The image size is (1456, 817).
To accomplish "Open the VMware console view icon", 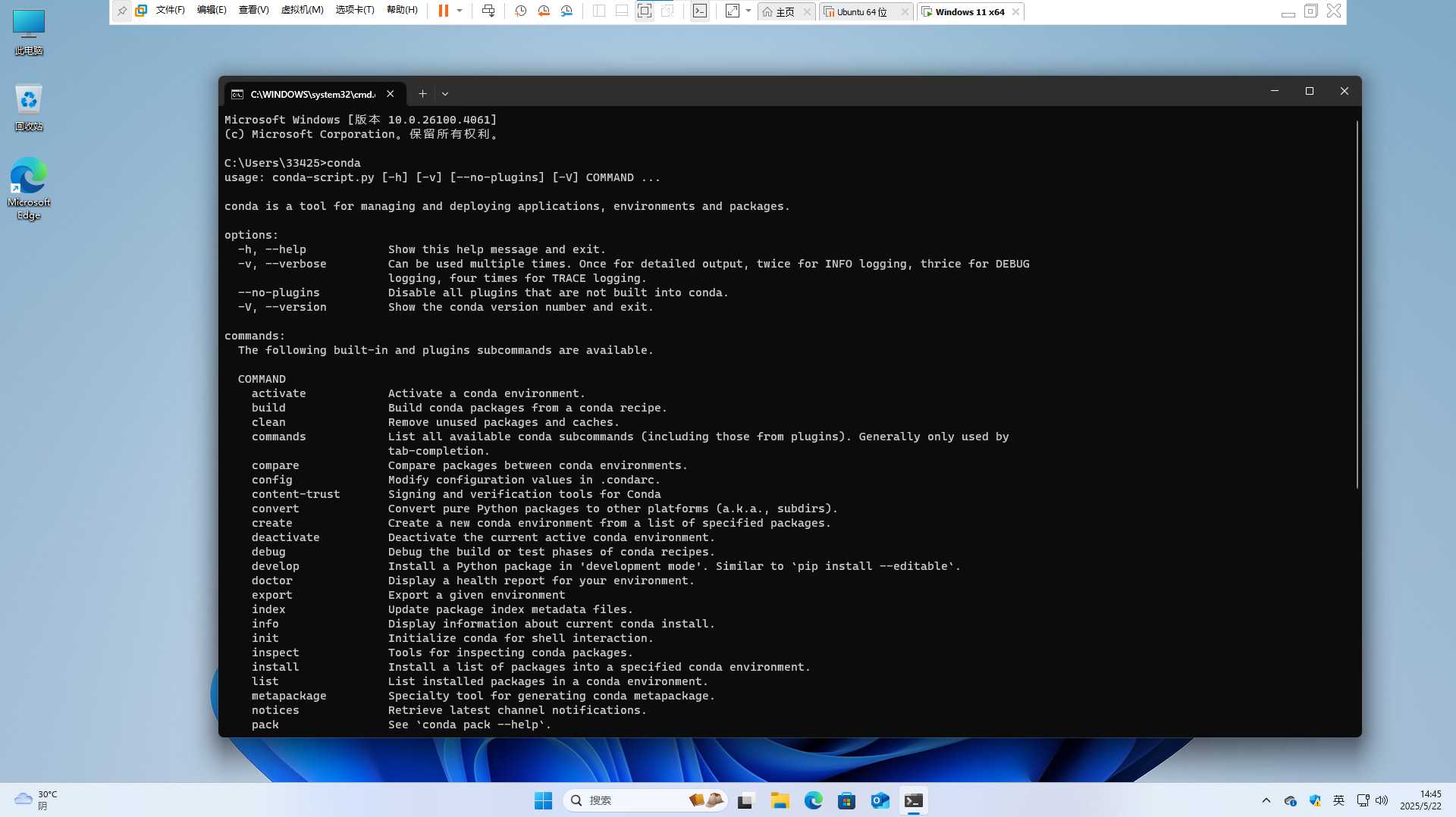I will pyautogui.click(x=700, y=11).
